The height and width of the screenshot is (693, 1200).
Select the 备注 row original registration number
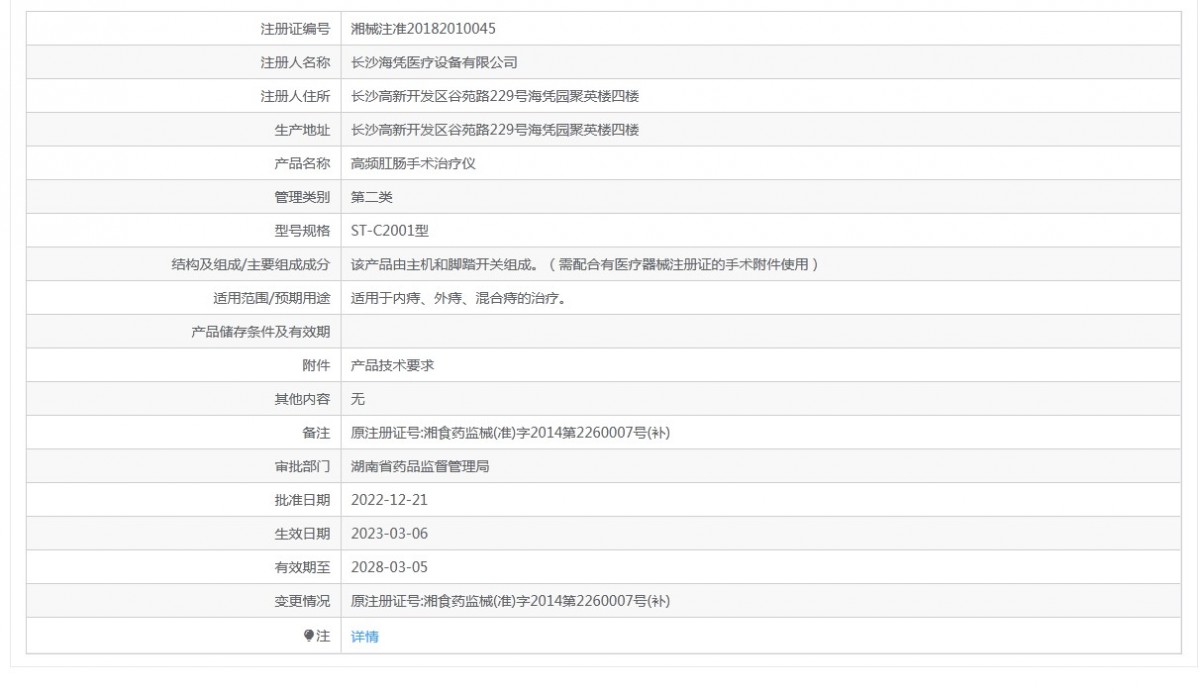[x=510, y=433]
